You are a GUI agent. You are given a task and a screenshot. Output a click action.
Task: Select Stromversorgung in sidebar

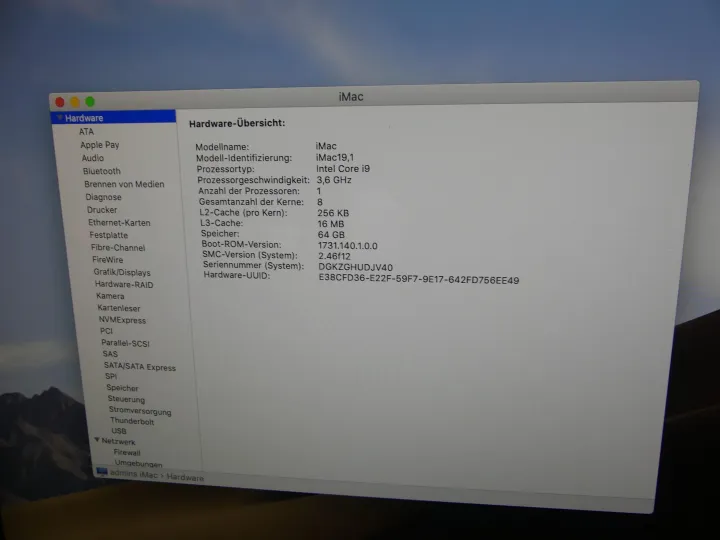pyautogui.click(x=140, y=411)
